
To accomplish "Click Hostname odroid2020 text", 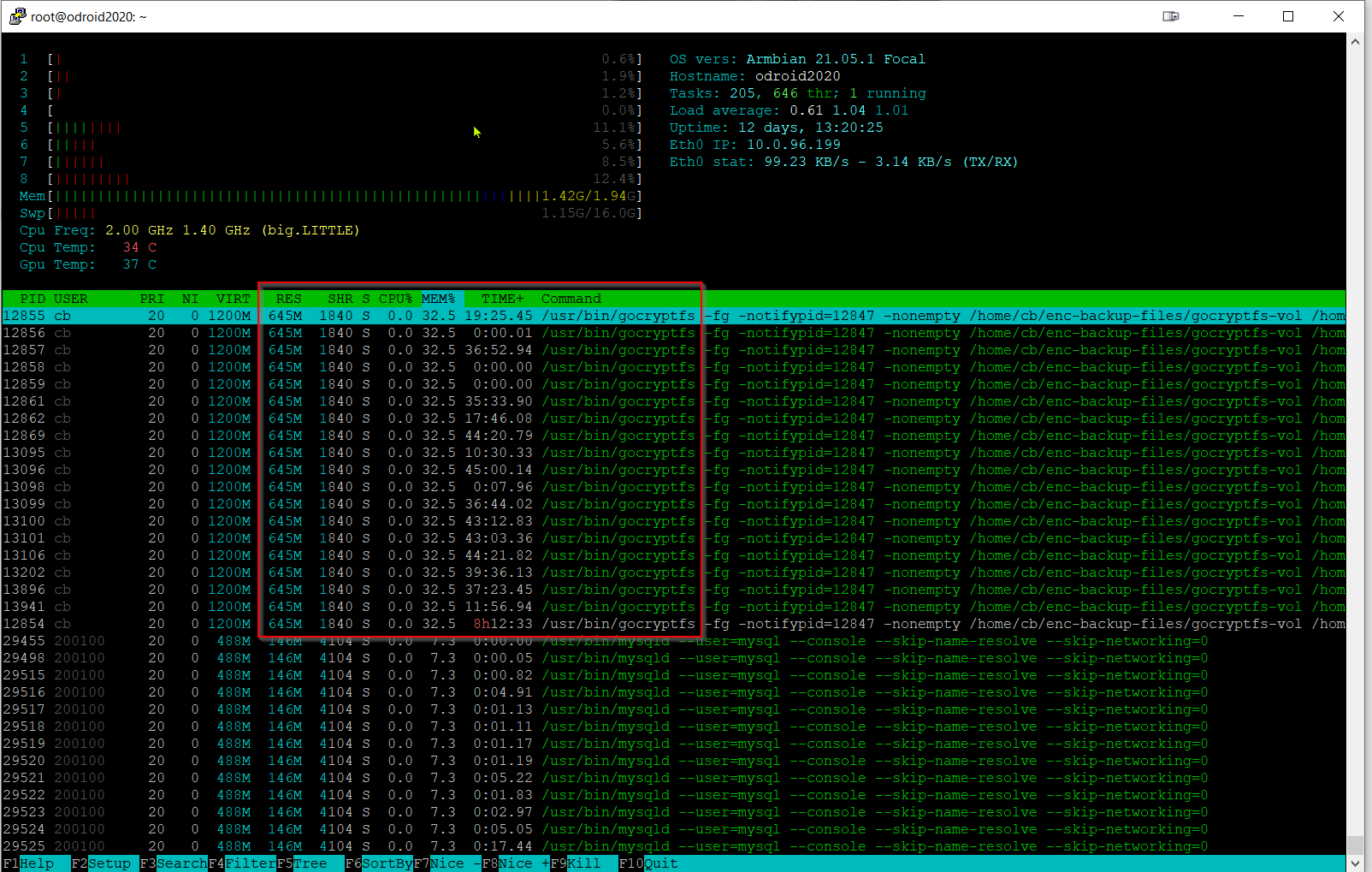I will 798,76.
